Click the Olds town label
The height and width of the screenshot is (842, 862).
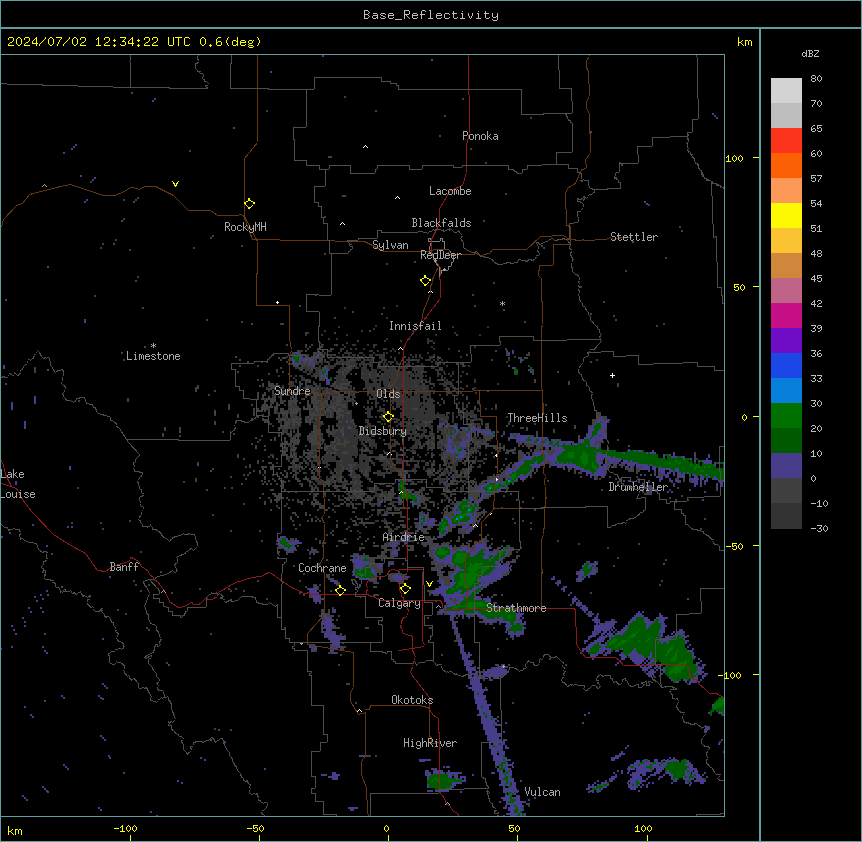388,394
